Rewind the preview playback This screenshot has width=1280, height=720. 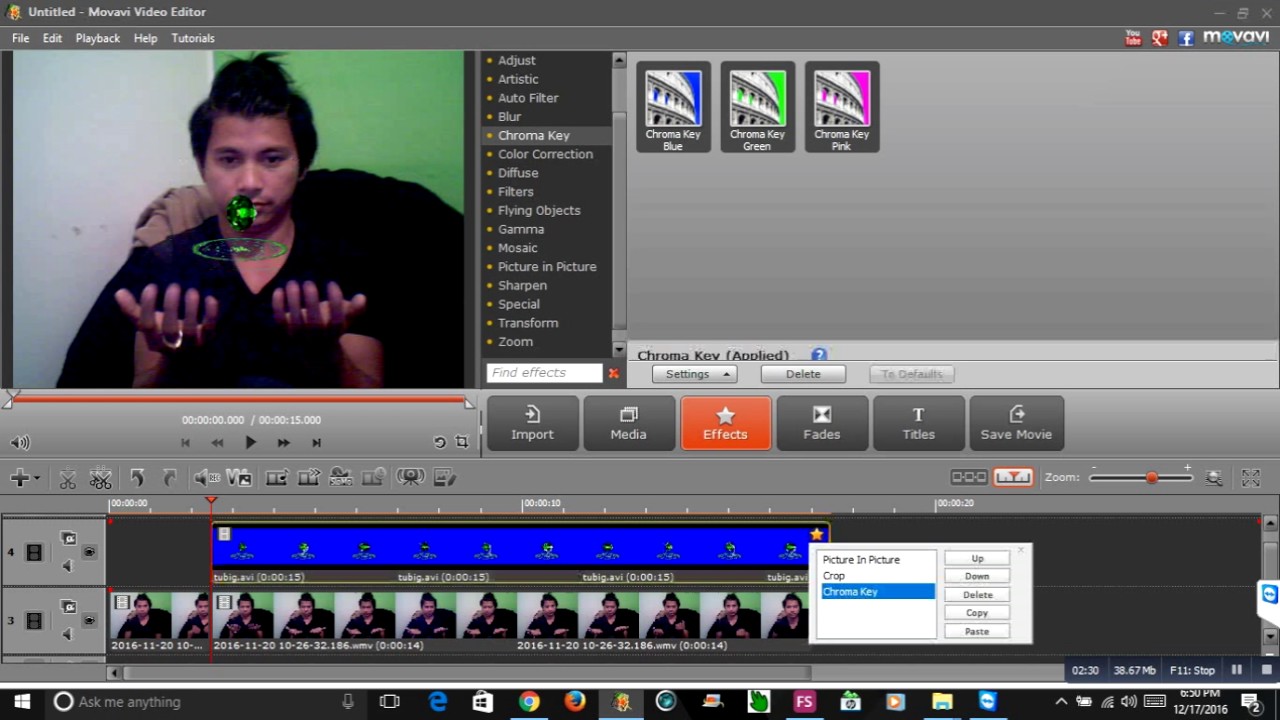click(x=217, y=442)
